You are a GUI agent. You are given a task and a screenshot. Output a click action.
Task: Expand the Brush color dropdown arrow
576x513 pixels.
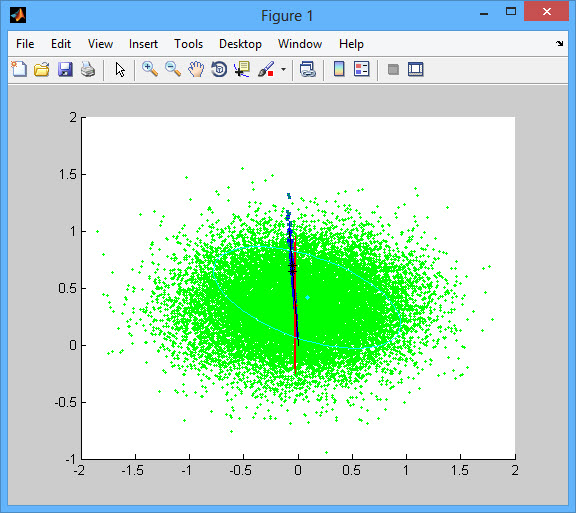click(x=283, y=69)
